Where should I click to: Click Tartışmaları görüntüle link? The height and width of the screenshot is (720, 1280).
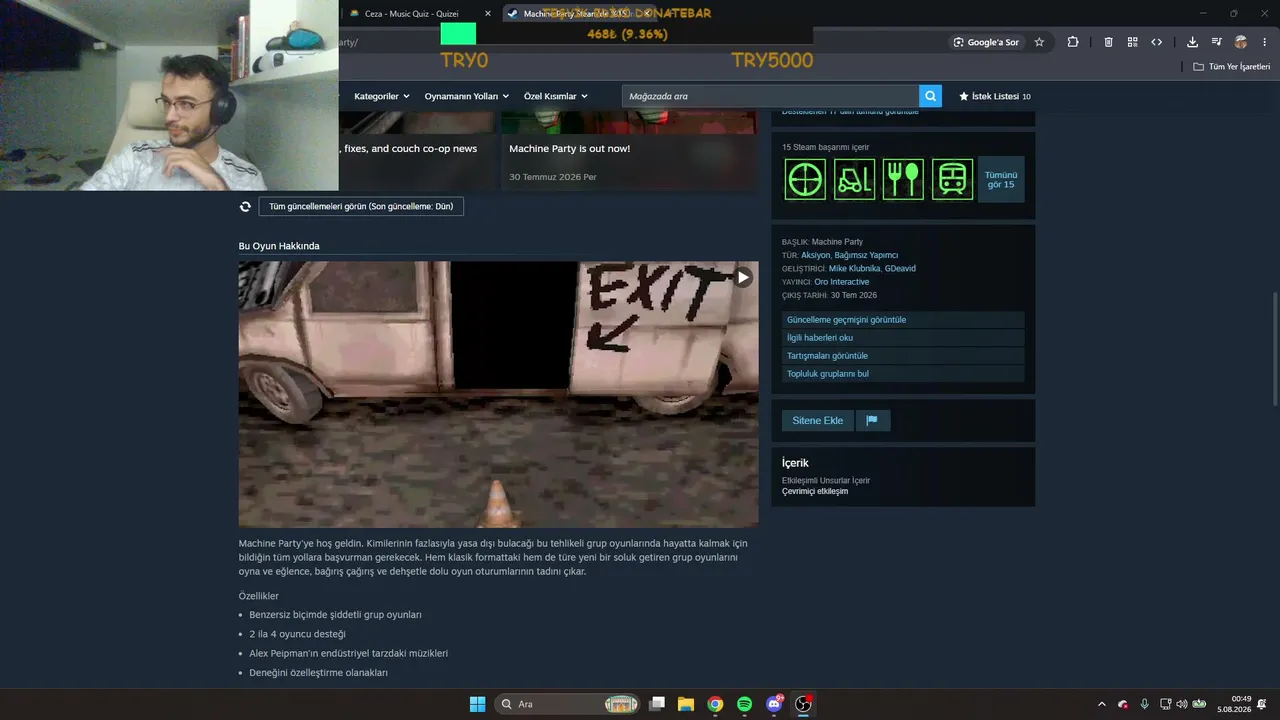pos(903,356)
